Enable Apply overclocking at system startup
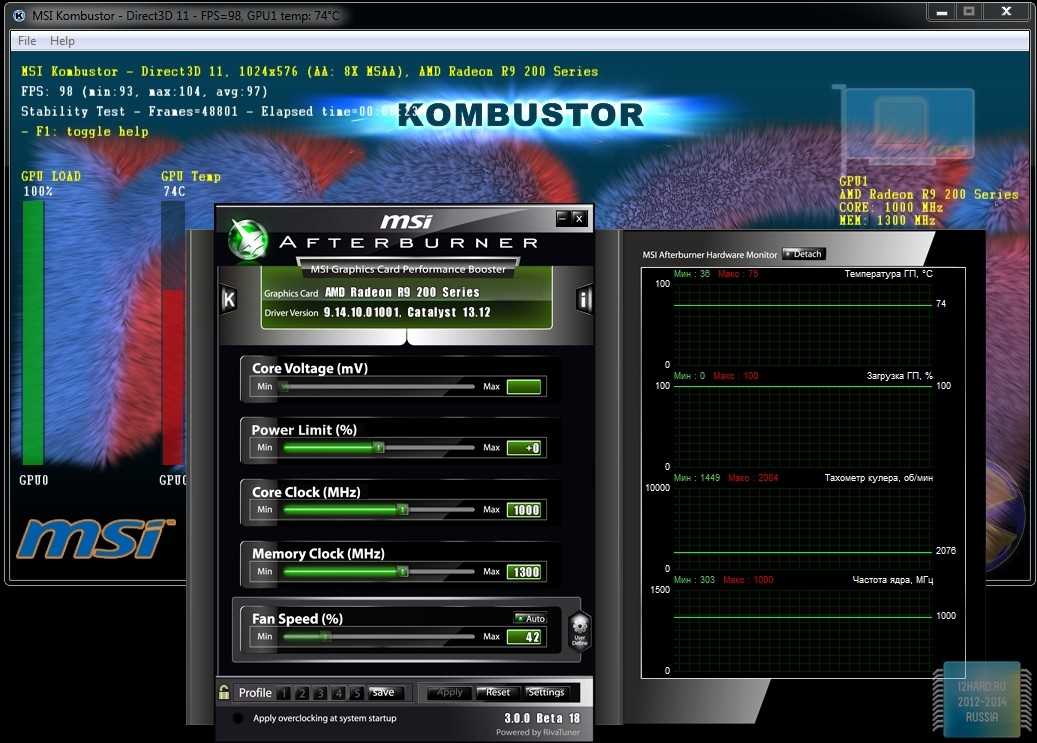Viewport: 1037px width, 743px height. pyautogui.click(x=238, y=718)
